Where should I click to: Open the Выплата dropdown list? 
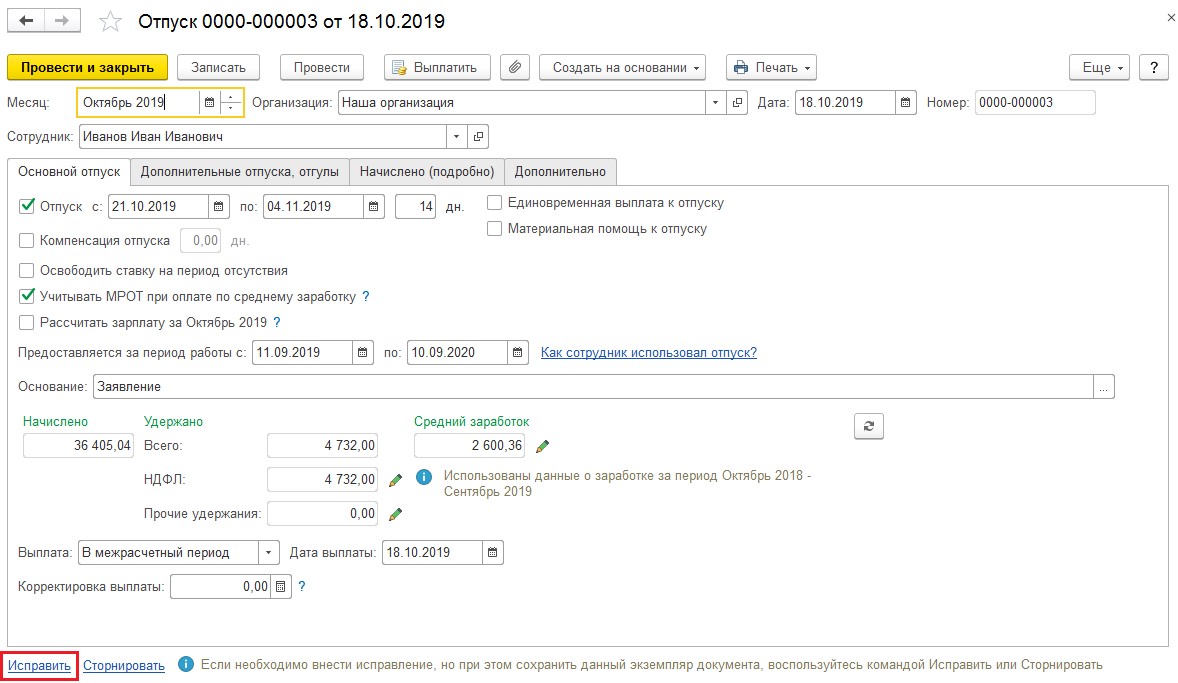[269, 552]
